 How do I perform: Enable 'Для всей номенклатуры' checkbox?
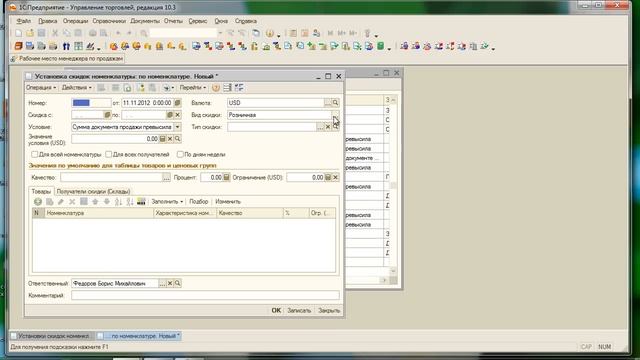(x=35, y=154)
